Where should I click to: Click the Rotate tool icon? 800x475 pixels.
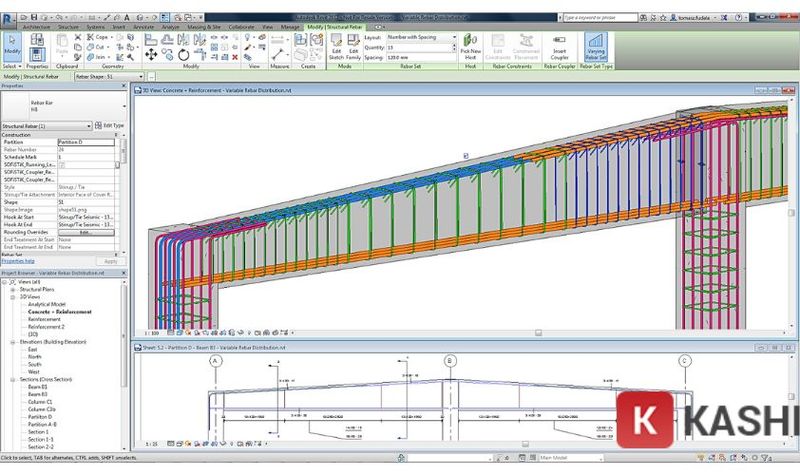184,55
